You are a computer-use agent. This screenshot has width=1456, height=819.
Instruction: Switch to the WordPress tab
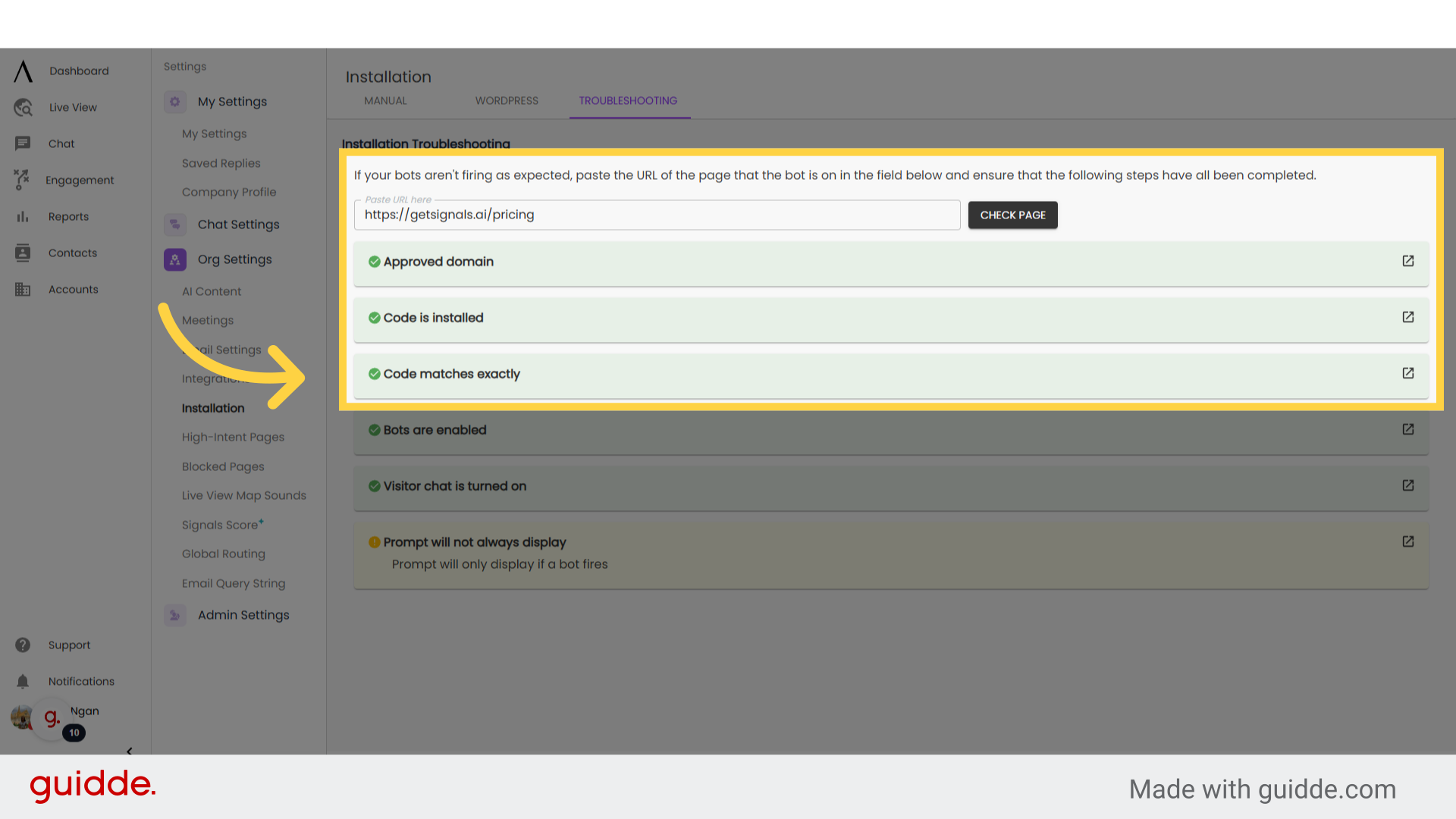(x=507, y=101)
